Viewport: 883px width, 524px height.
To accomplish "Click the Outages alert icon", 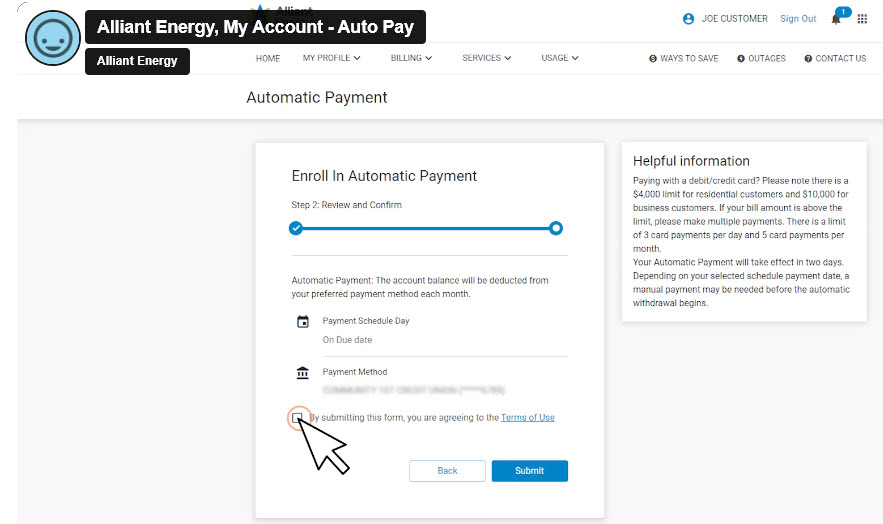I will [x=741, y=59].
